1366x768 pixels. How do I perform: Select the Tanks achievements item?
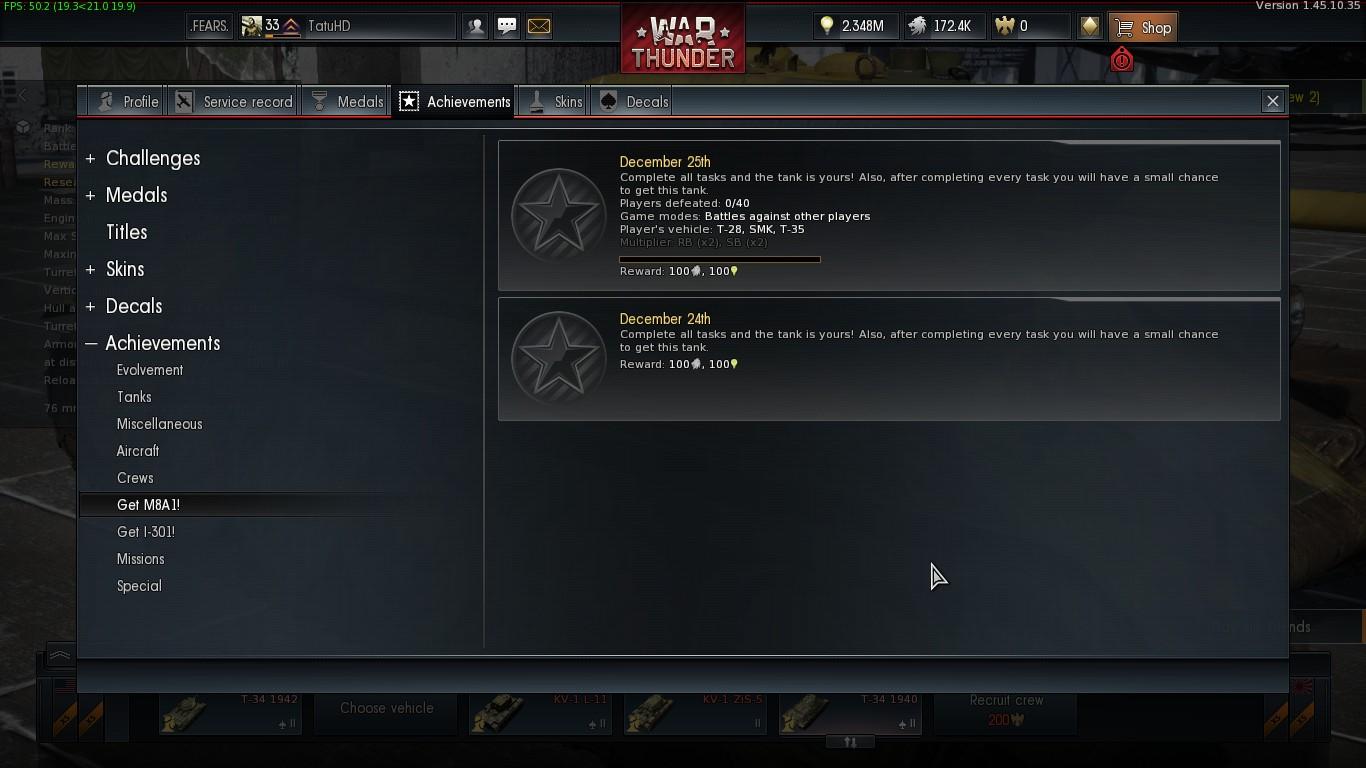tap(134, 397)
